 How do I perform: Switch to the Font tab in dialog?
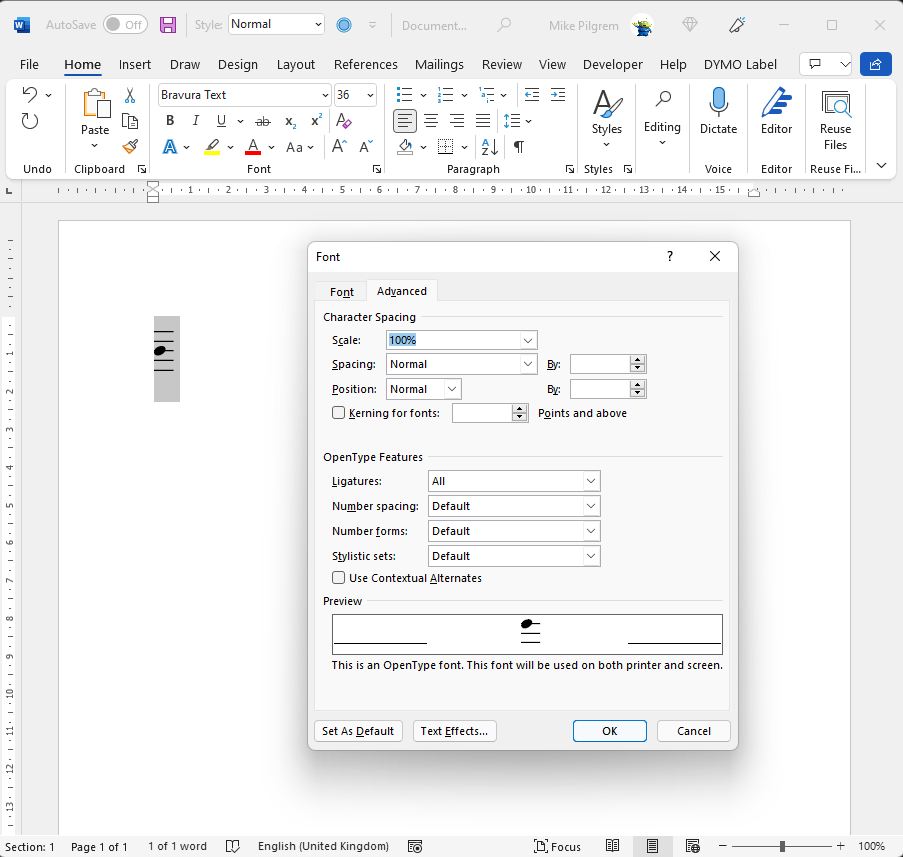(x=342, y=292)
